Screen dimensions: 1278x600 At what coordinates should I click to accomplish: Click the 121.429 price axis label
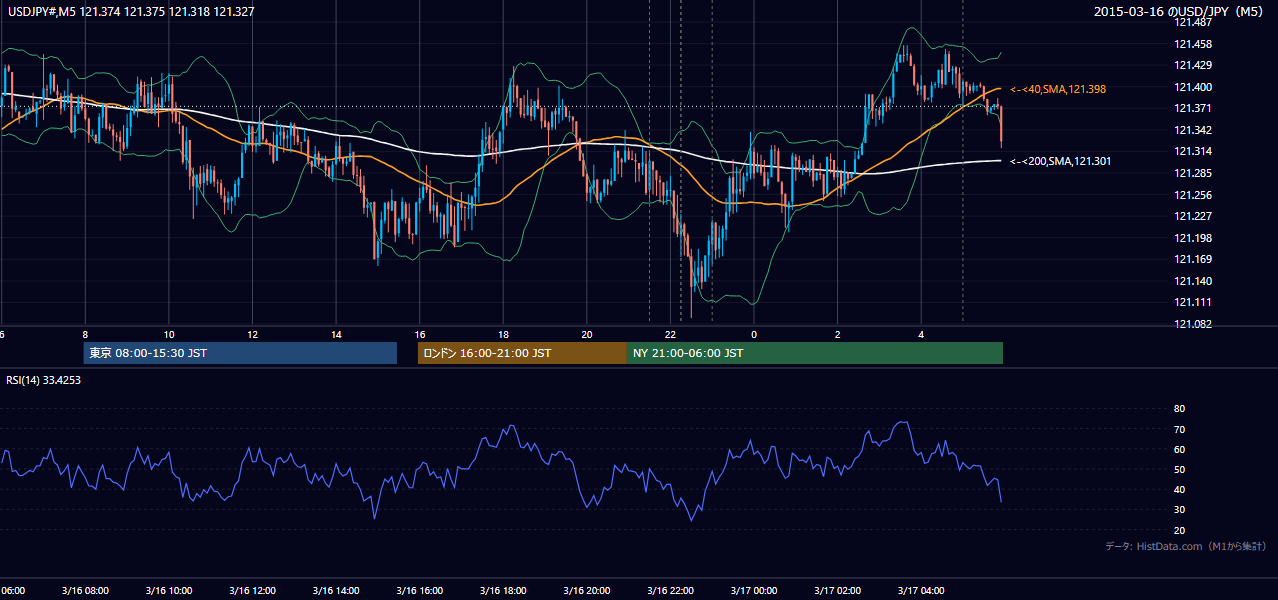click(1191, 65)
